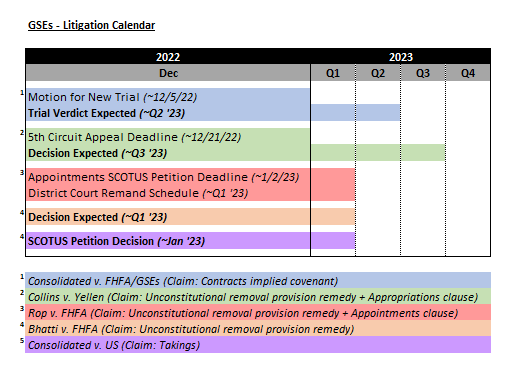Select the District Court Remand Schedule cell
516x369 pixels.
coord(168,193)
